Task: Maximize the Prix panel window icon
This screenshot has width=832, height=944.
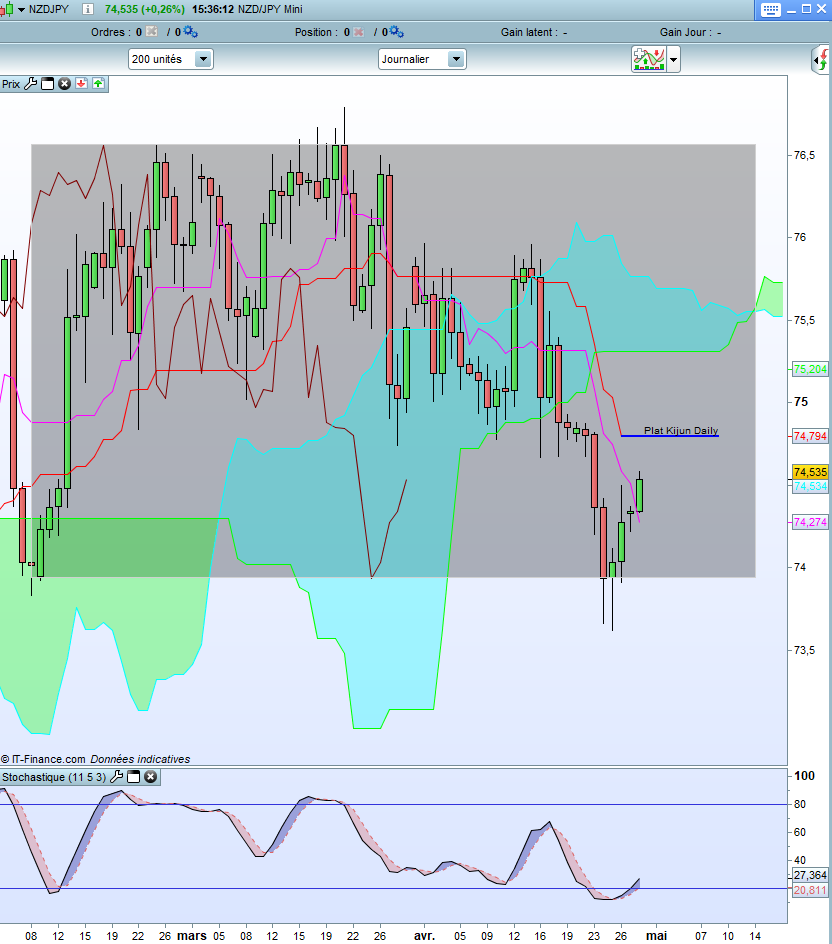Action: tap(48, 84)
